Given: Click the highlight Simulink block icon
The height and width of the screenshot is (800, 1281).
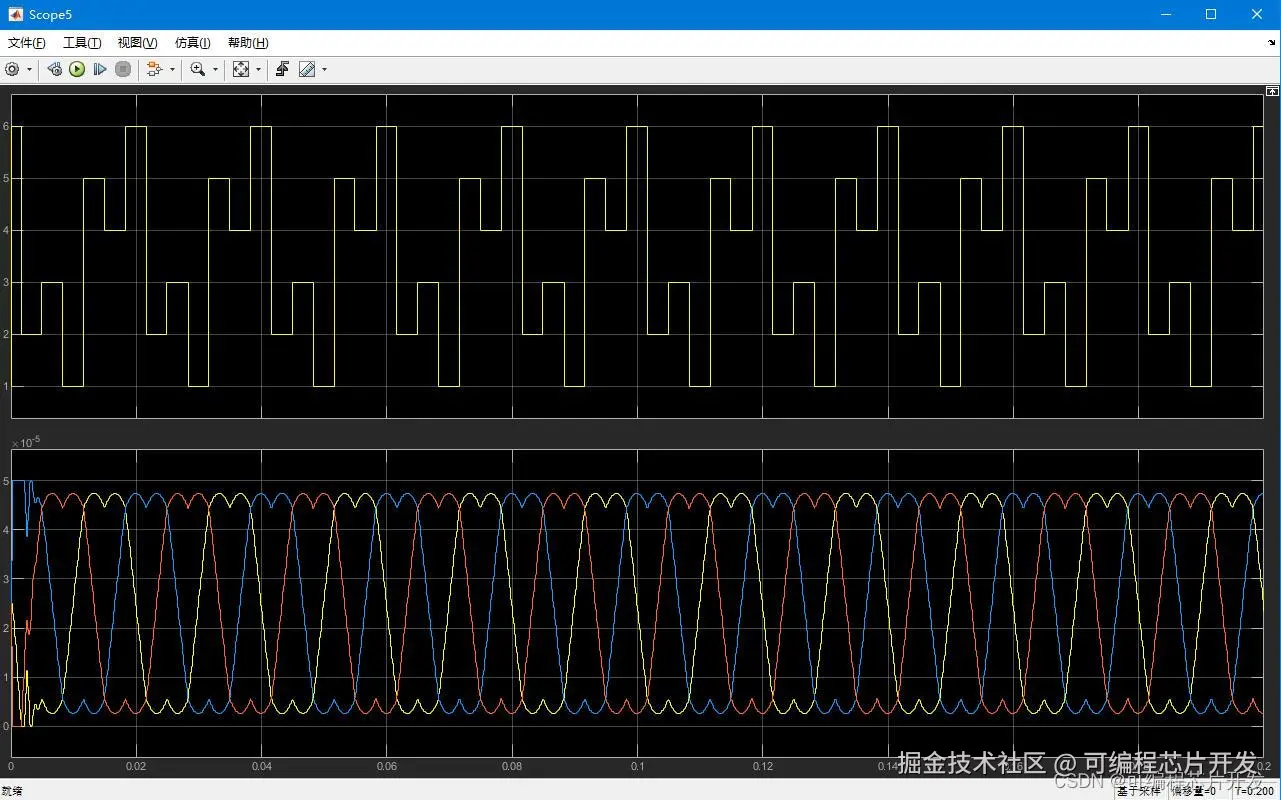Looking at the screenshot, I should pos(153,69).
